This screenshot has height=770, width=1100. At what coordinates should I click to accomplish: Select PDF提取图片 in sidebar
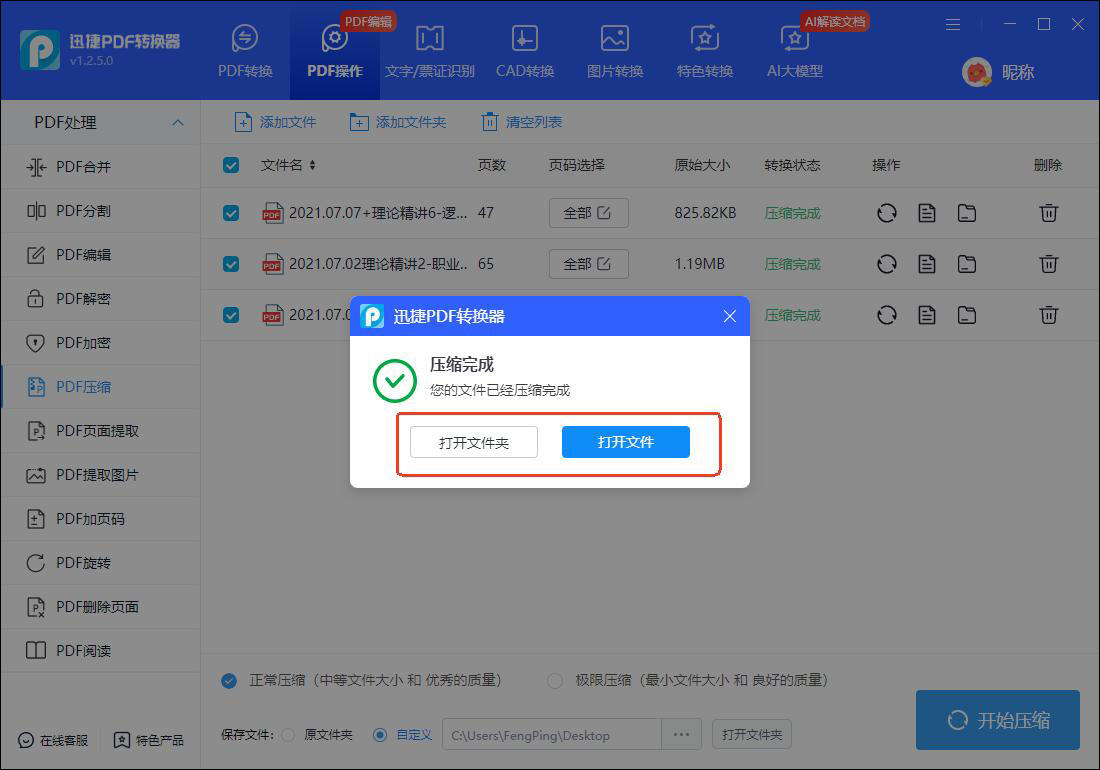click(100, 475)
